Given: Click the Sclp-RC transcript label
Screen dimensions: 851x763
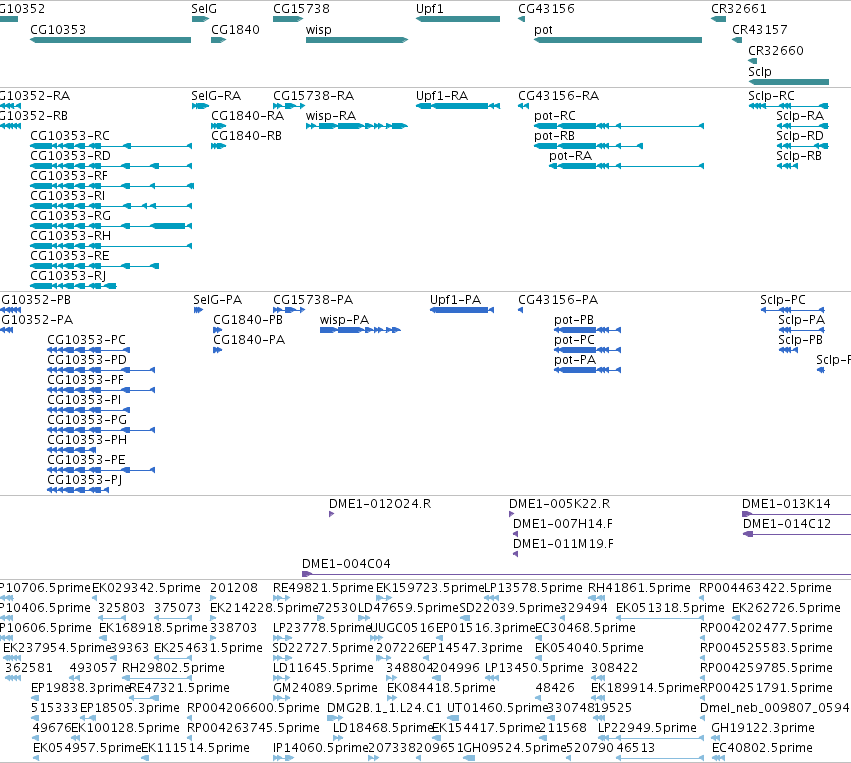Looking at the screenshot, I should [x=771, y=96].
